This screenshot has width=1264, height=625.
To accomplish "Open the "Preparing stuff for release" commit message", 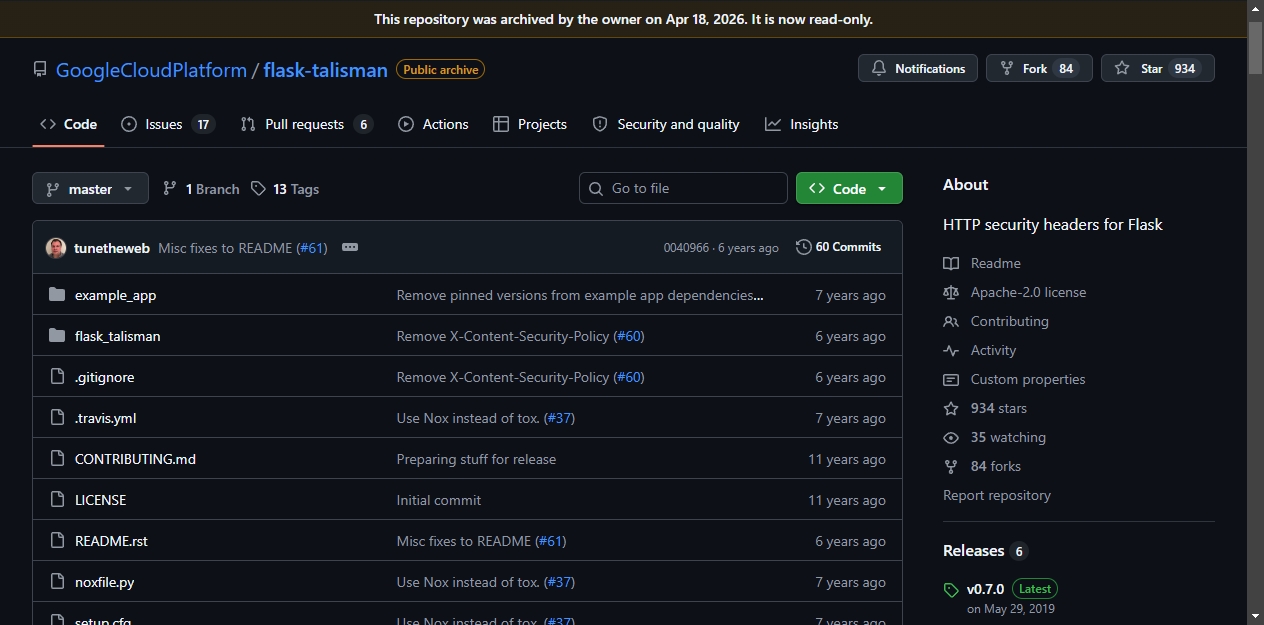I will [x=476, y=459].
